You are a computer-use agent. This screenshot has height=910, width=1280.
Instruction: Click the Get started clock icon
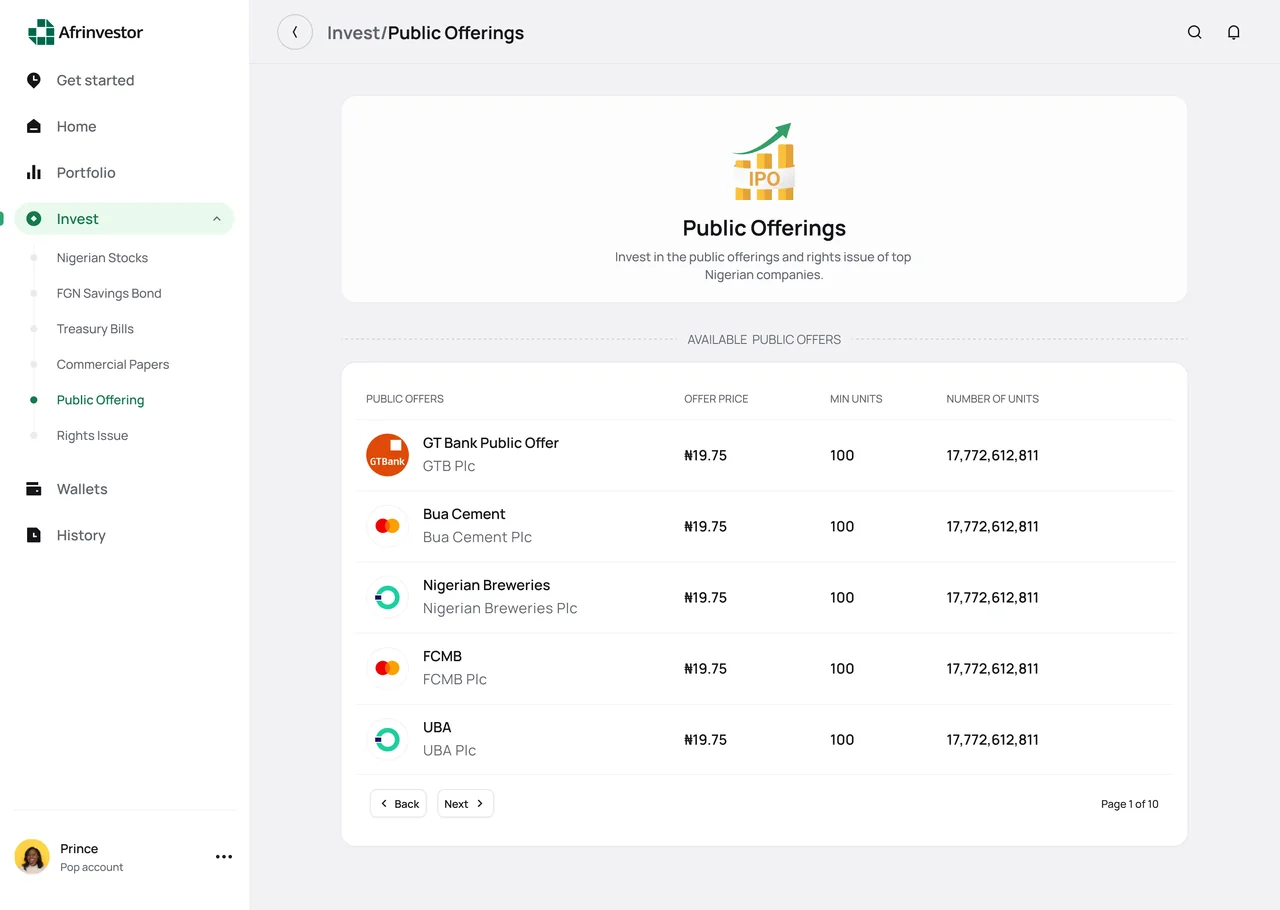34,80
